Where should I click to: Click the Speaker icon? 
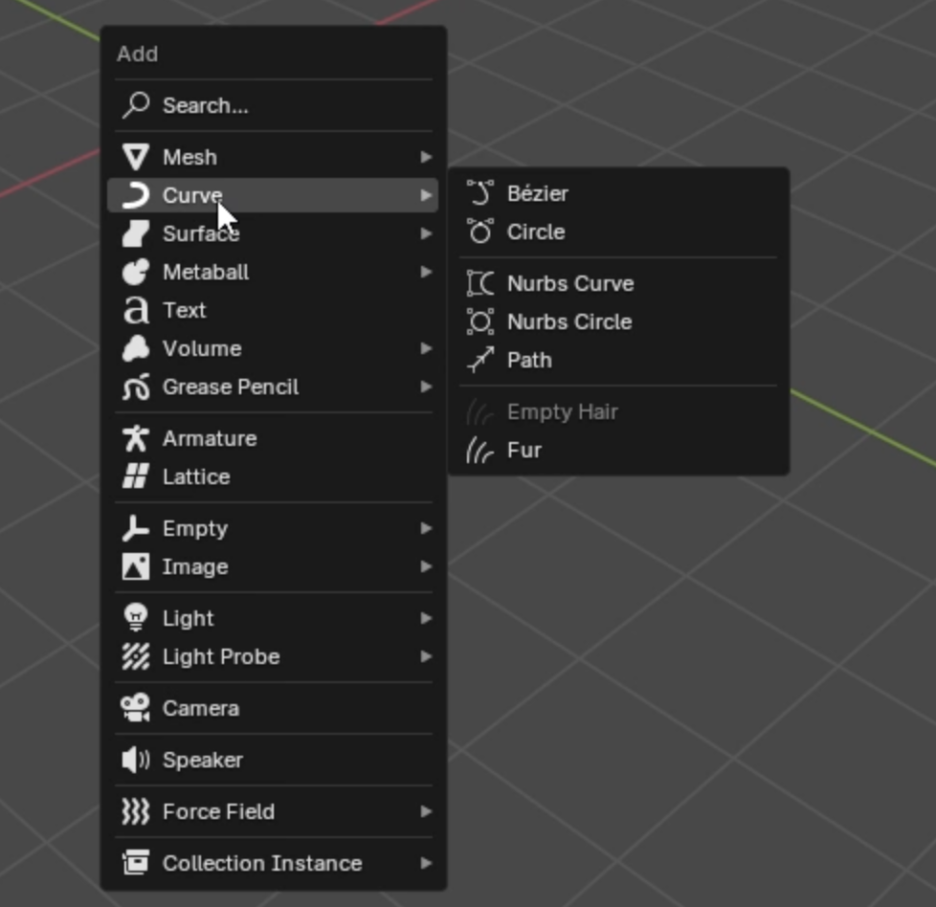[136, 760]
